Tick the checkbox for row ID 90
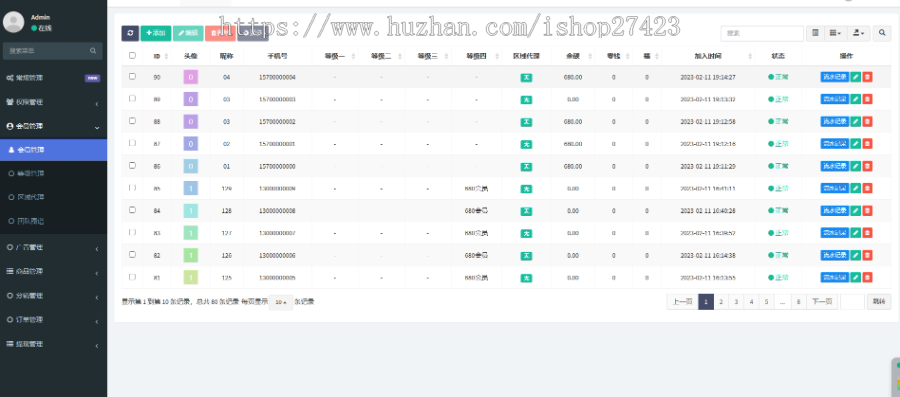The image size is (900, 397). click(x=133, y=76)
